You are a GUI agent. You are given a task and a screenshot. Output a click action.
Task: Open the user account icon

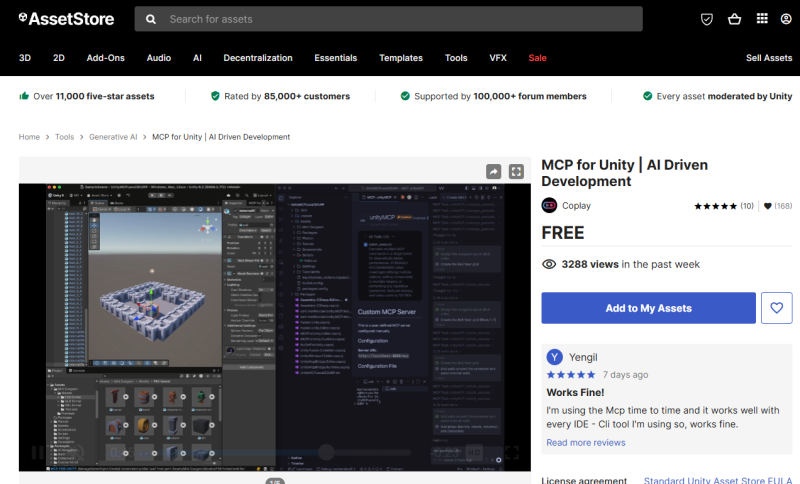pyautogui.click(x=786, y=19)
